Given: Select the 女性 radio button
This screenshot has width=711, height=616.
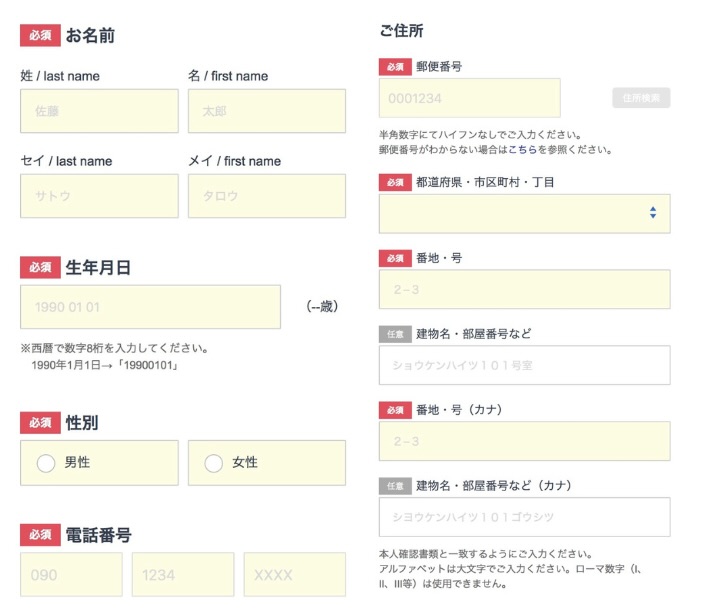Looking at the screenshot, I should point(213,463).
